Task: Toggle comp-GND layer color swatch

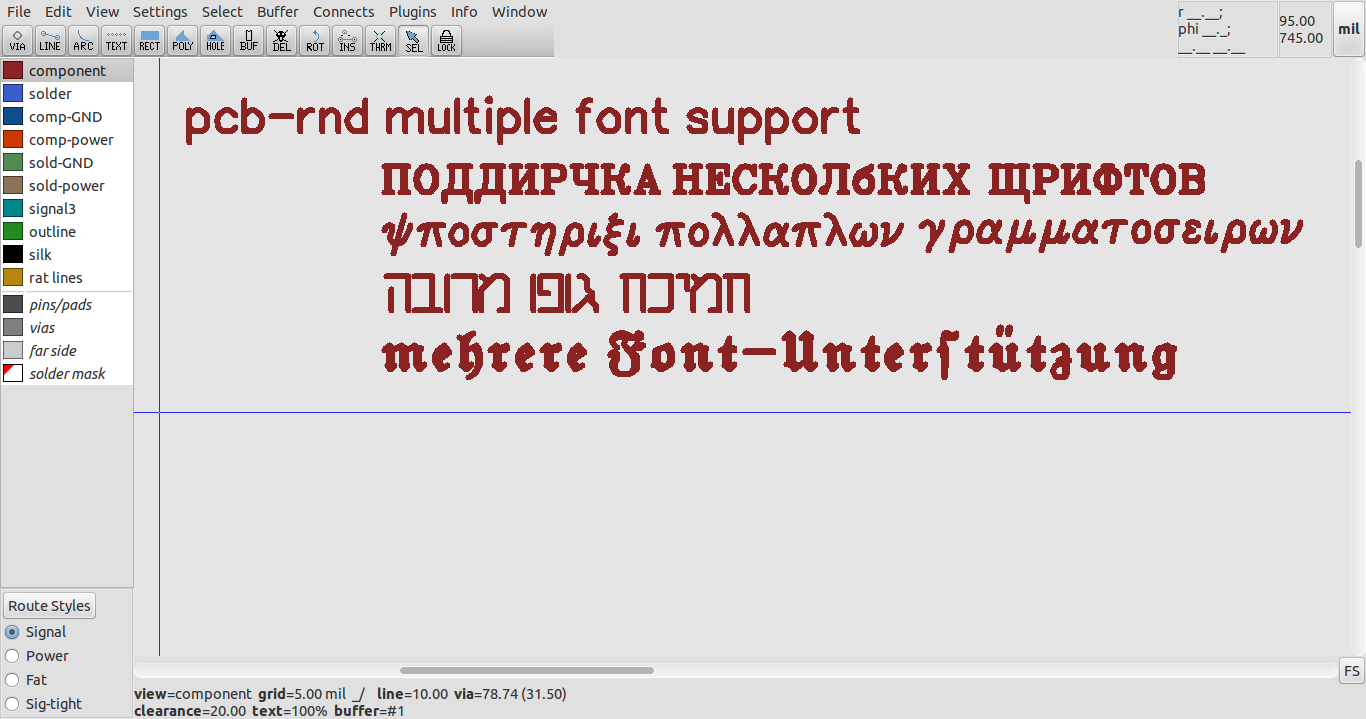Action: click(x=13, y=117)
